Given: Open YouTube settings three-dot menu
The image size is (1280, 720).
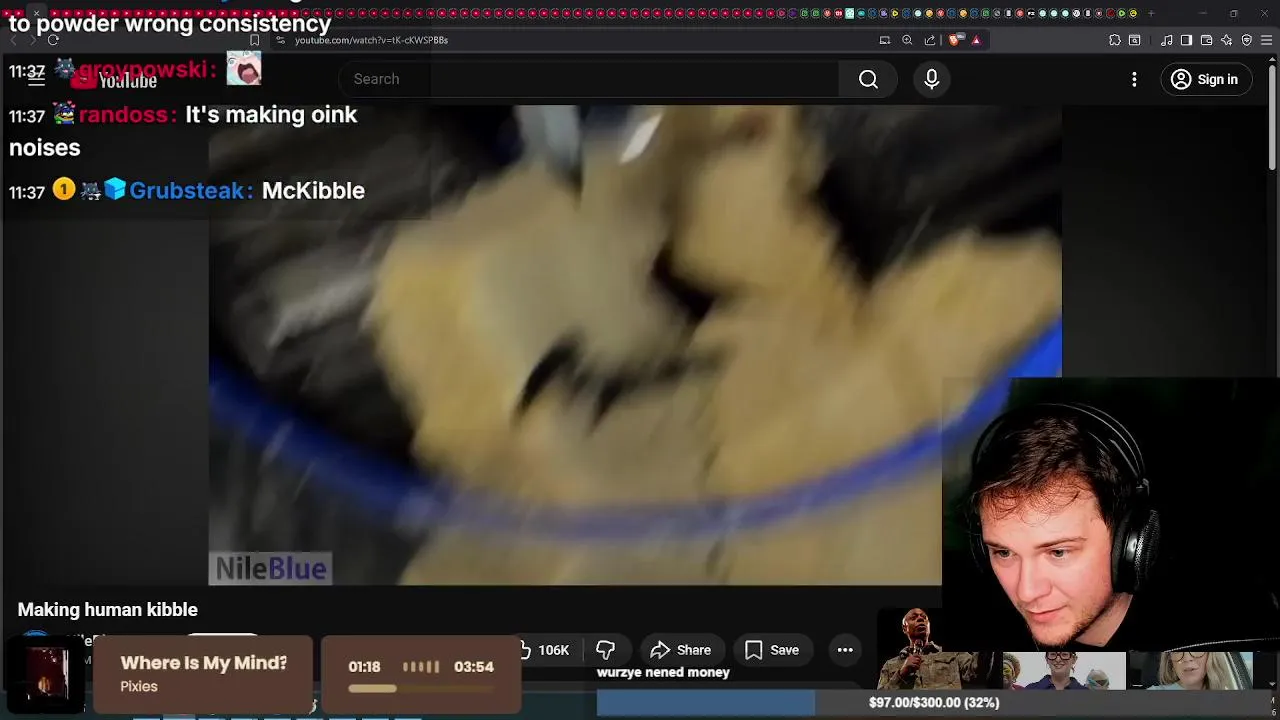Looking at the screenshot, I should pos(1134,79).
